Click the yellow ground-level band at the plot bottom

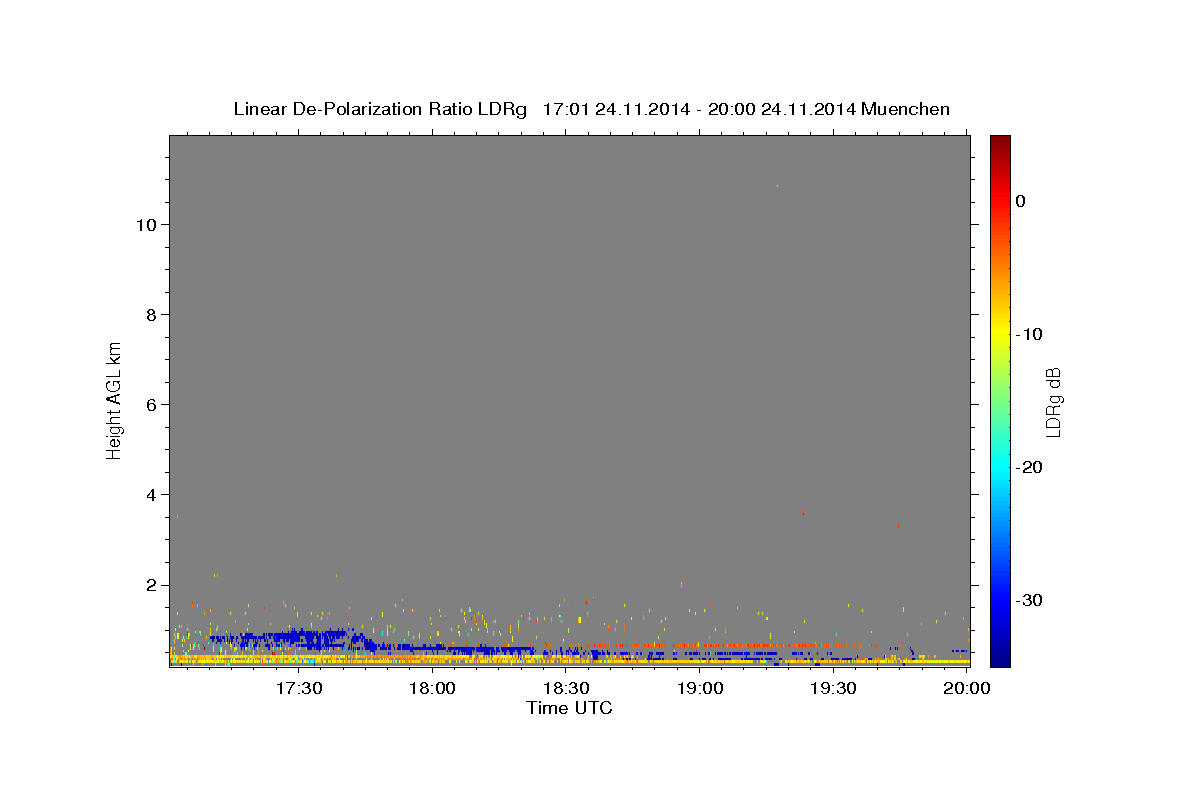tap(569, 661)
